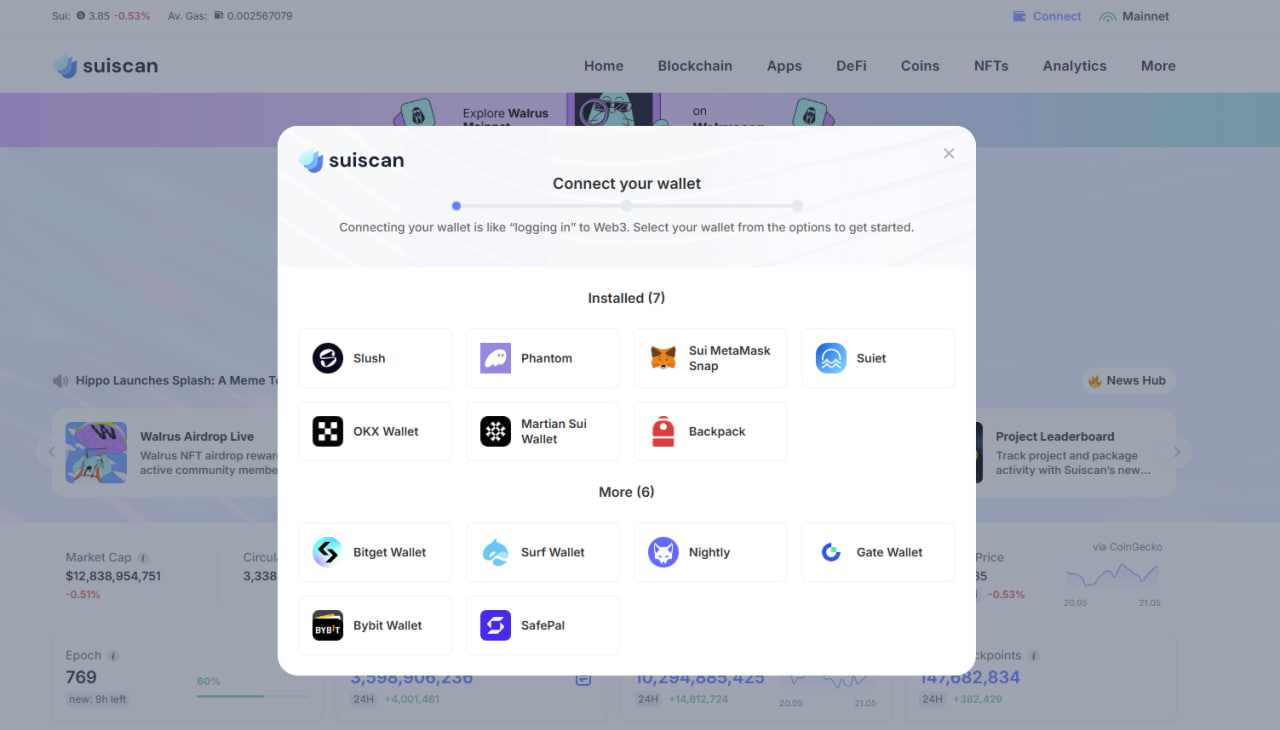Expand the More navigation menu
This screenshot has height=730, width=1280.
click(x=1158, y=66)
